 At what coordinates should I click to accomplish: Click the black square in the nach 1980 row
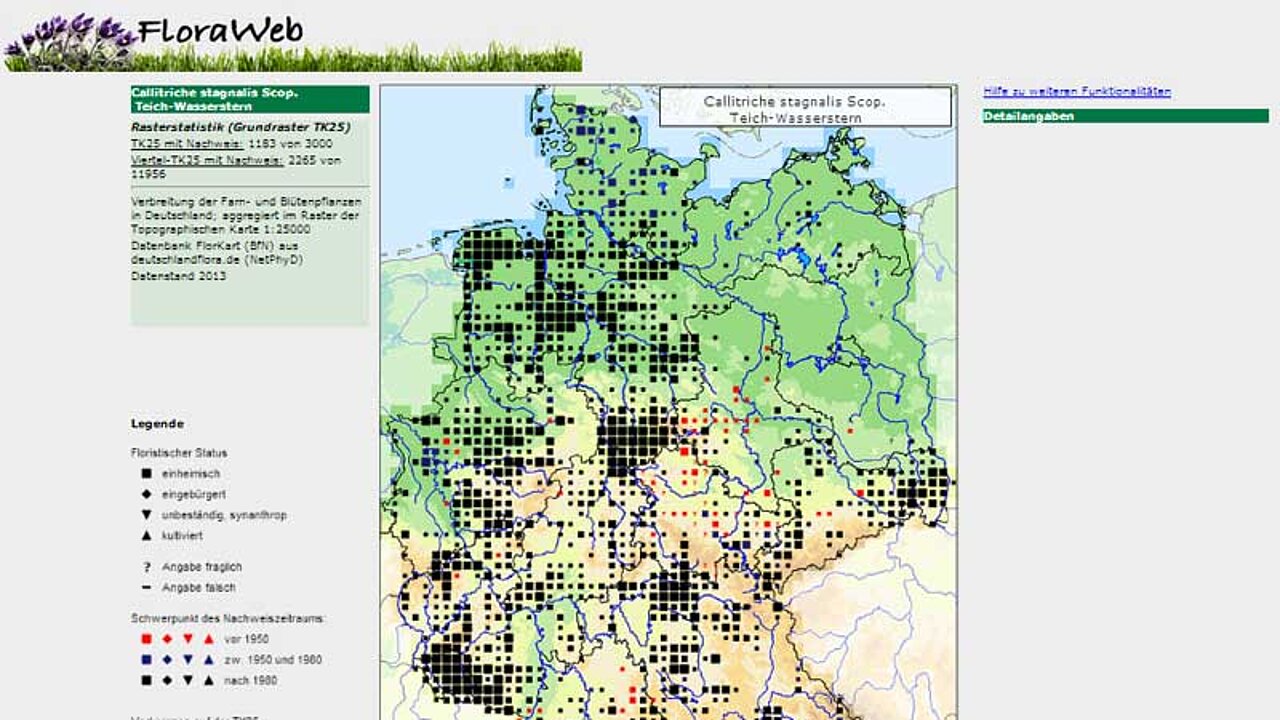(x=146, y=681)
